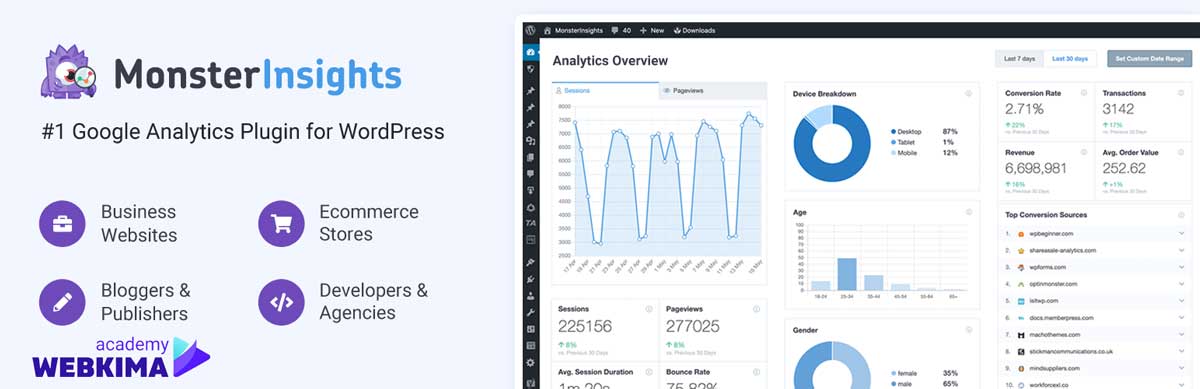The width and height of the screenshot is (1200, 389).
Task: Click the Desktop legend color dot
Action: [892, 131]
